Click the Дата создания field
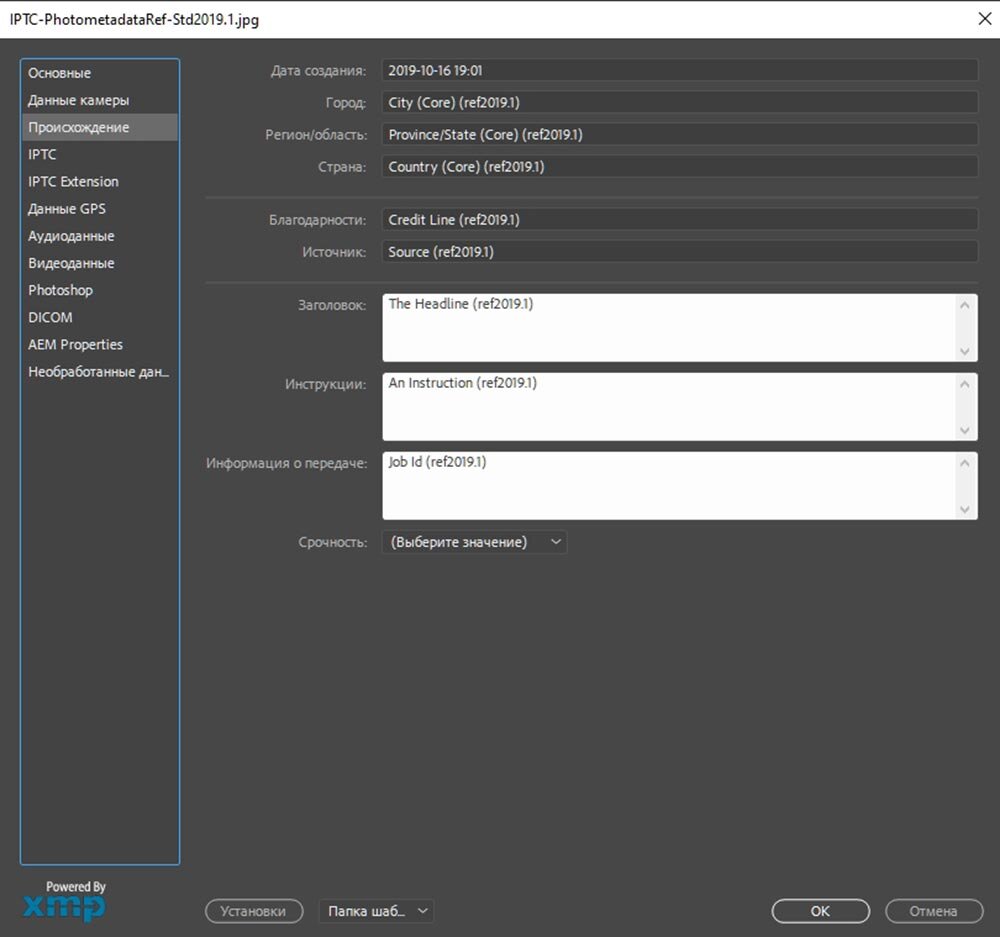1000x937 pixels. click(x=680, y=70)
